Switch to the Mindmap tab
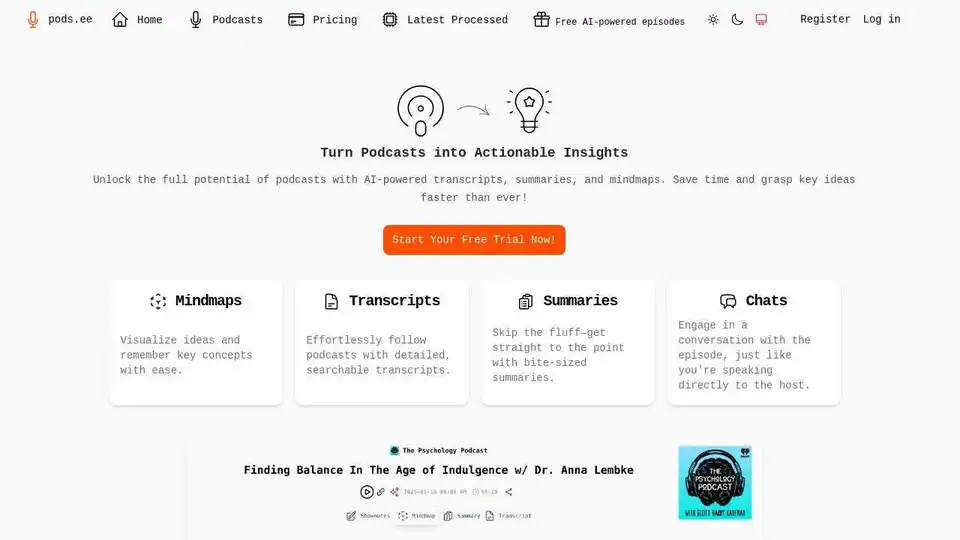Viewport: 960px width, 540px height. pyautogui.click(x=416, y=516)
